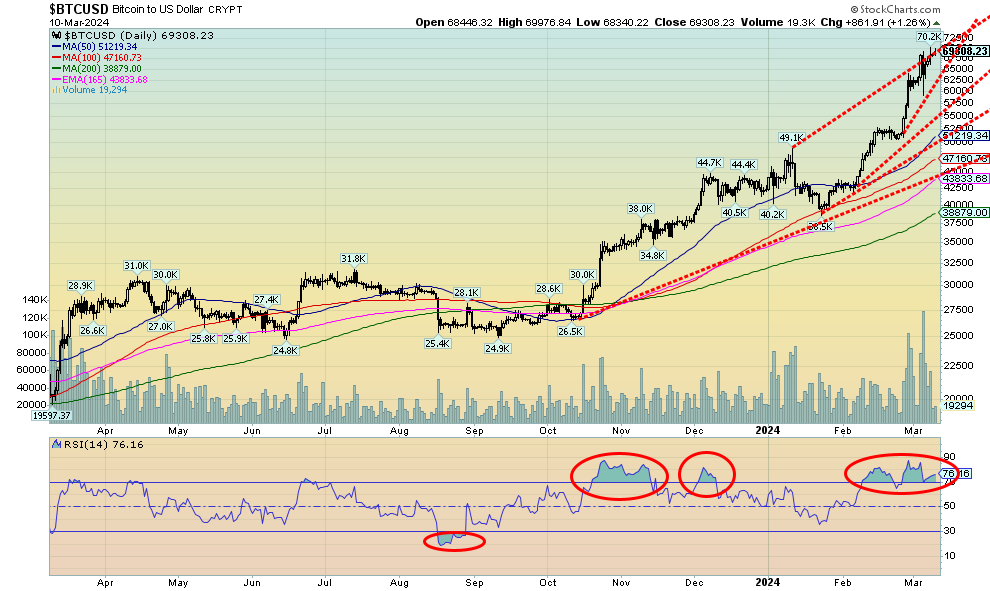The height and width of the screenshot is (591, 990).
Task: Click the 49.1K January high label
Action: 790,137
